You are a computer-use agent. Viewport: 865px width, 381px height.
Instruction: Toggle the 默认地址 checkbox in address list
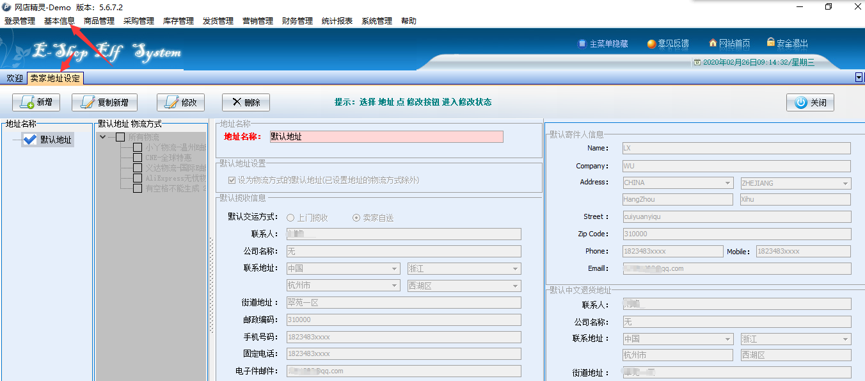point(30,140)
